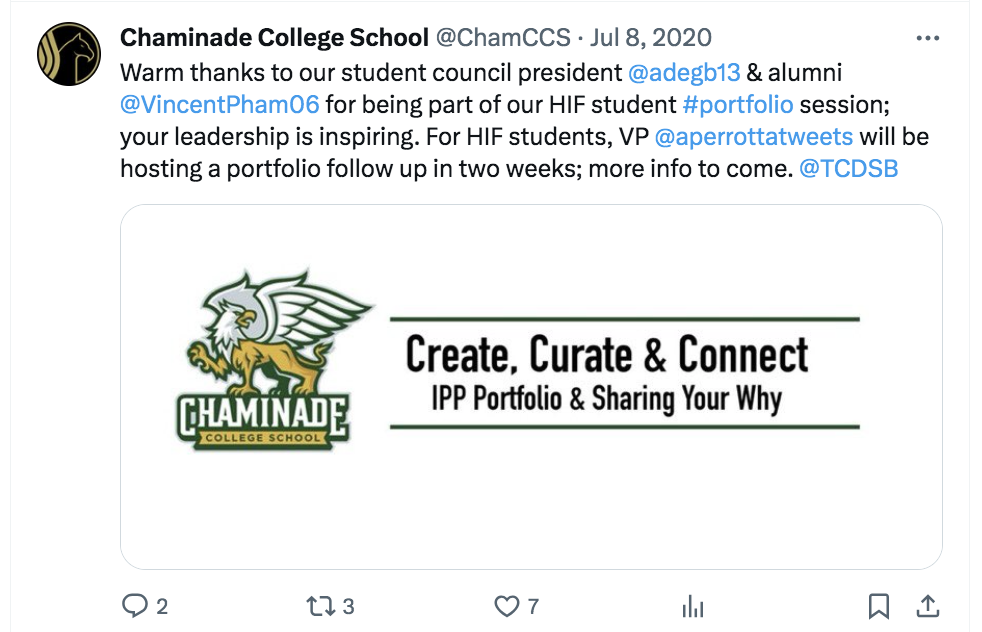982x632 pixels.
Task: Click the @ChamCCS handle
Action: tap(503, 39)
